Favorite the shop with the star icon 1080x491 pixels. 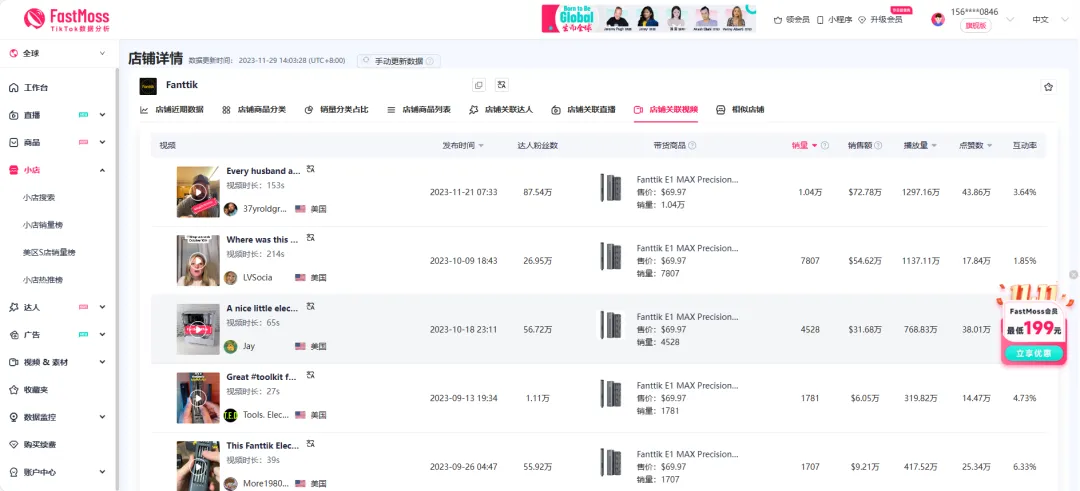1048,87
